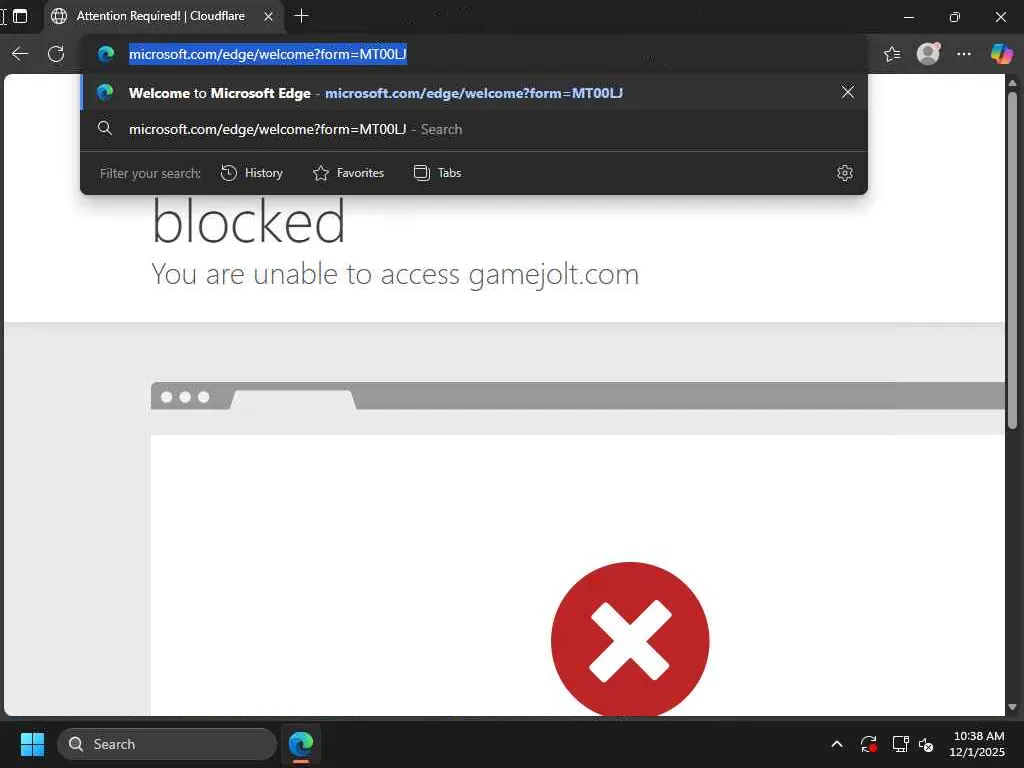Click the Edge logo in the address bar

[x=106, y=54]
